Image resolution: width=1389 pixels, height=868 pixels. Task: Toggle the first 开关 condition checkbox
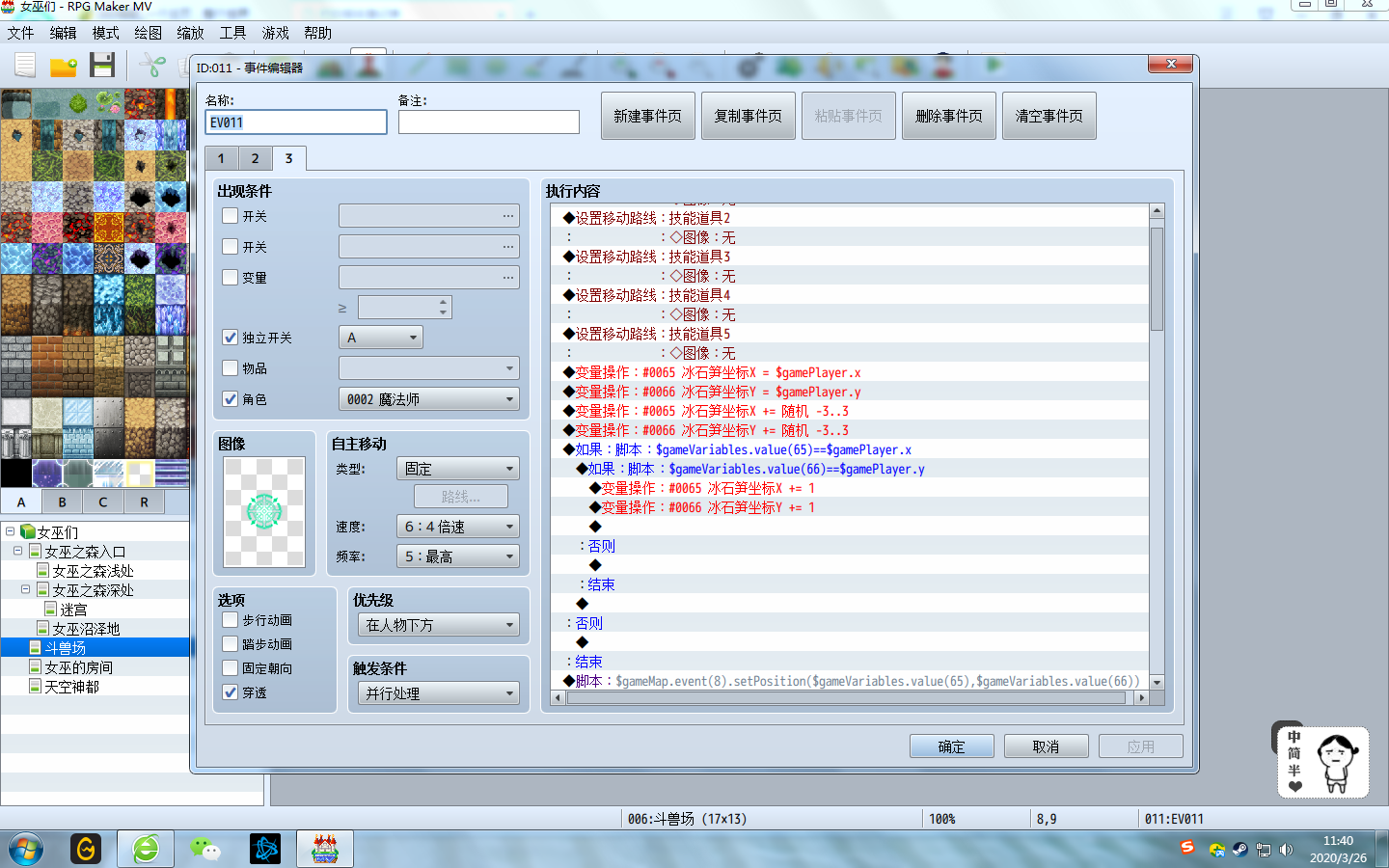(231, 216)
